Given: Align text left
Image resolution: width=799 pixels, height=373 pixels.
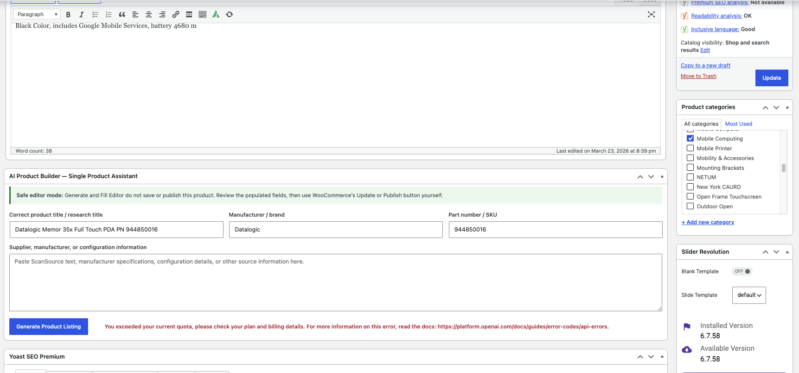Looking at the screenshot, I should click(135, 14).
